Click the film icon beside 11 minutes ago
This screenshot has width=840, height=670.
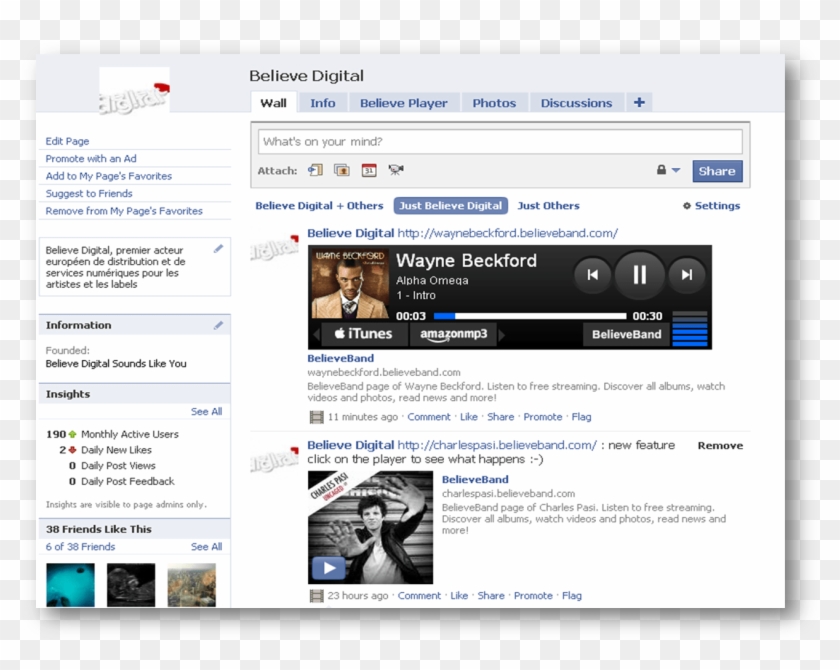pos(317,417)
